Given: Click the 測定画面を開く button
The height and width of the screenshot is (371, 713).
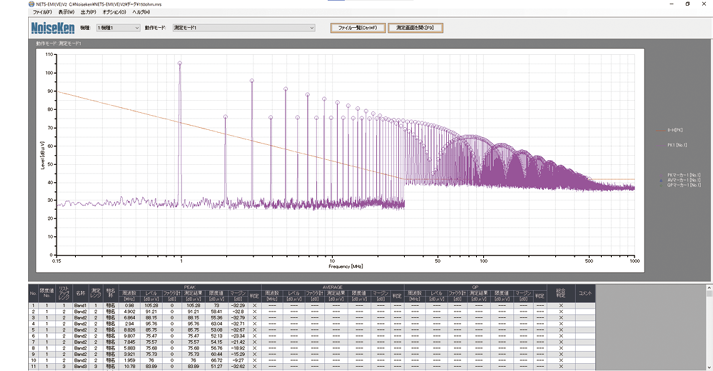Looking at the screenshot, I should pos(415,28).
